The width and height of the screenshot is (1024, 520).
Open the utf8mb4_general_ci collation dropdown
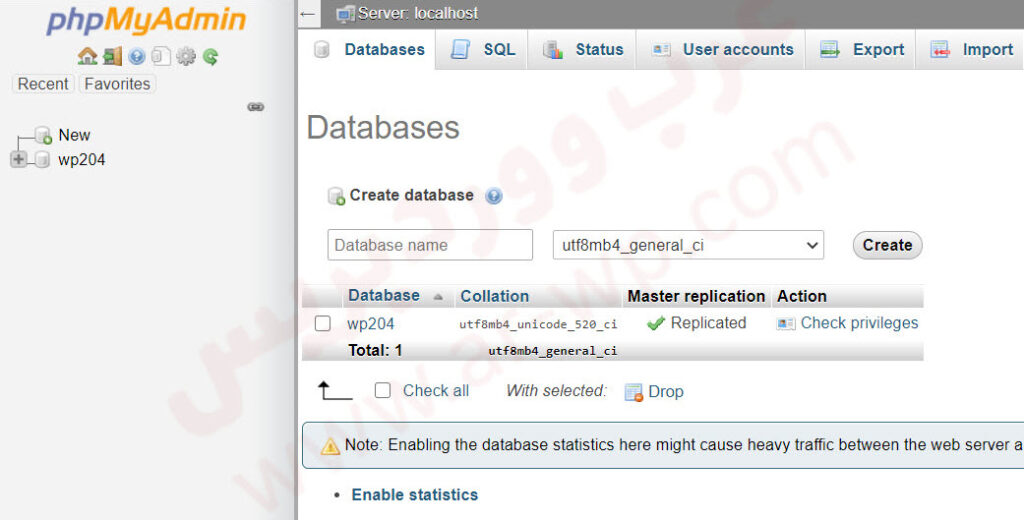point(688,245)
